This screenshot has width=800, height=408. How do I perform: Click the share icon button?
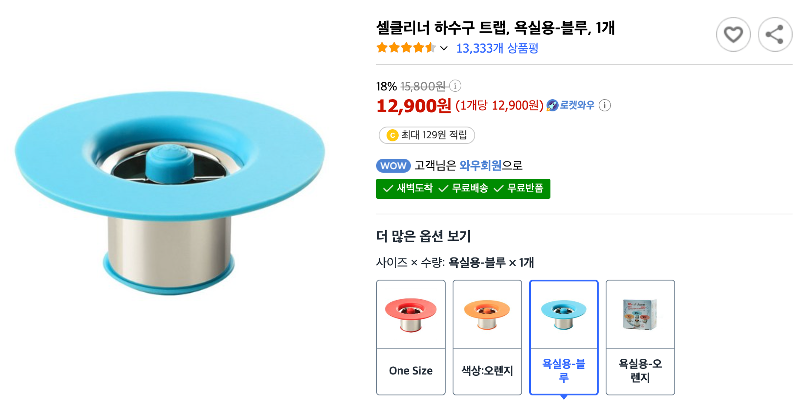pyautogui.click(x=775, y=35)
